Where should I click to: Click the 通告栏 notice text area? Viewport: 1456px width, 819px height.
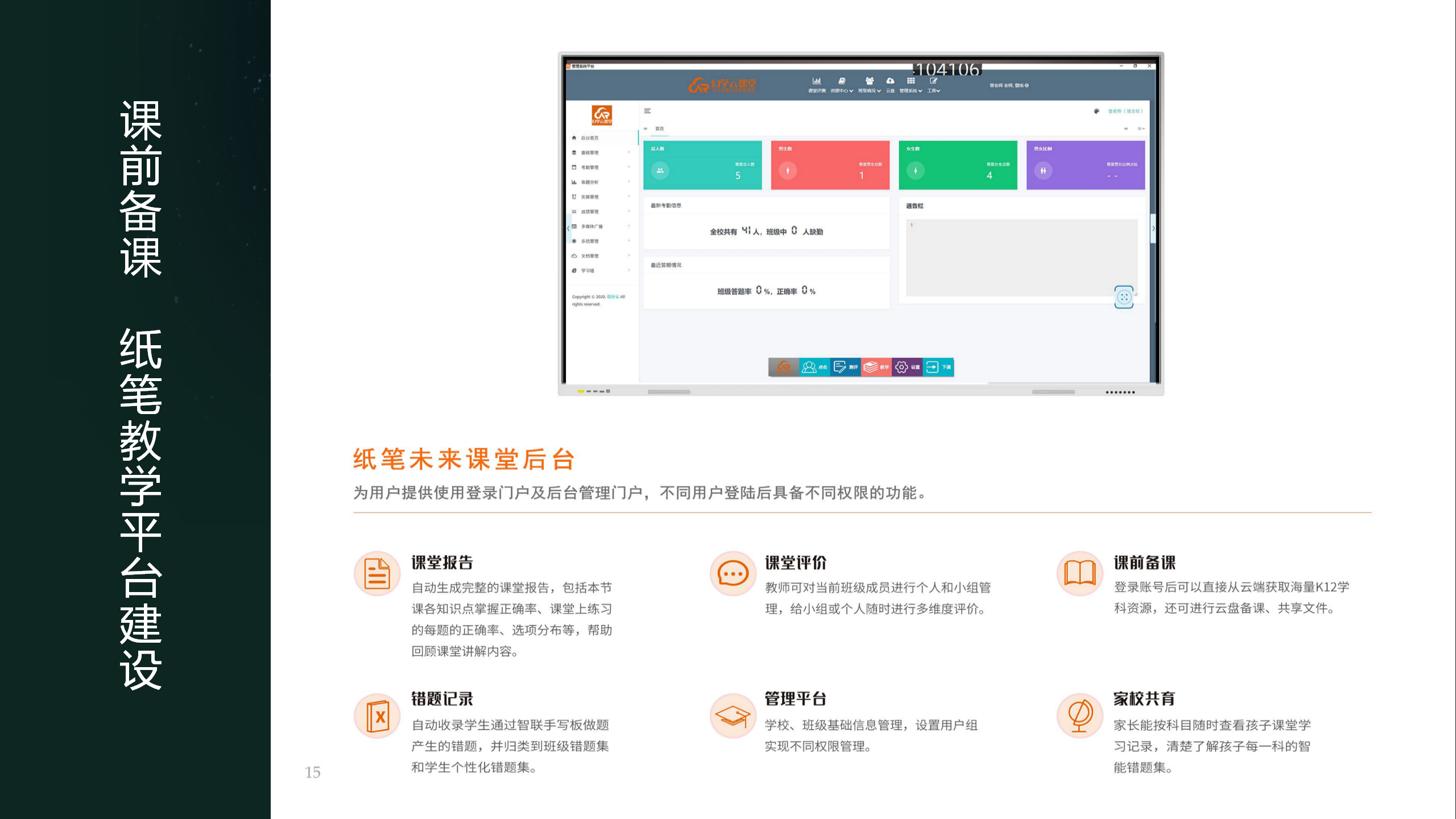click(1021, 258)
